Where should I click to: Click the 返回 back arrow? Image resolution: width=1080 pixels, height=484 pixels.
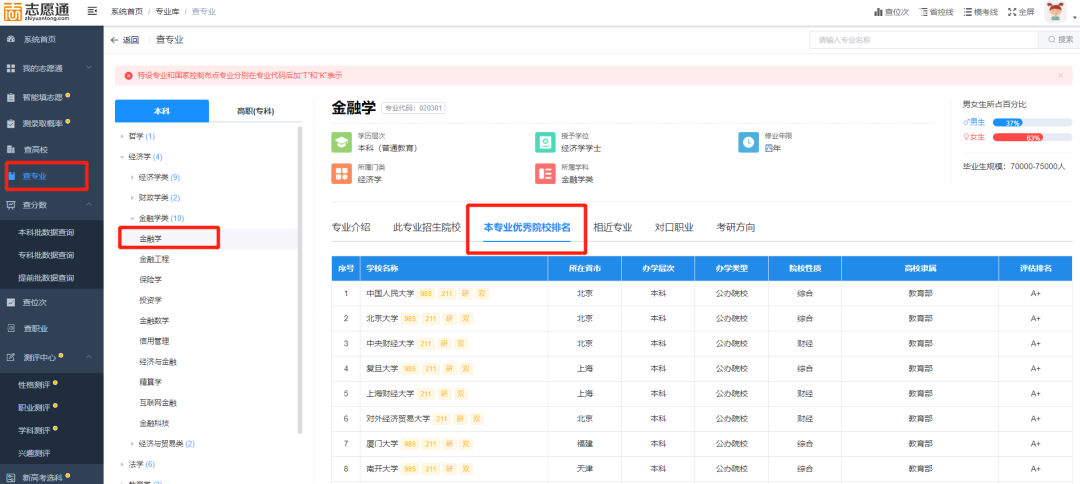[125, 40]
